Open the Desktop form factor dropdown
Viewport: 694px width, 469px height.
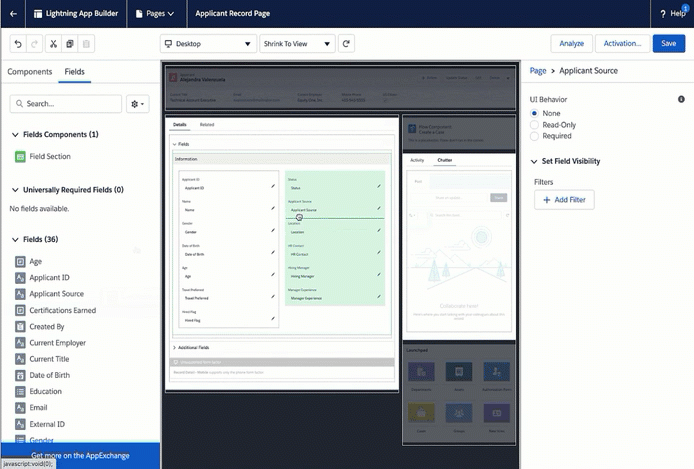[208, 44]
